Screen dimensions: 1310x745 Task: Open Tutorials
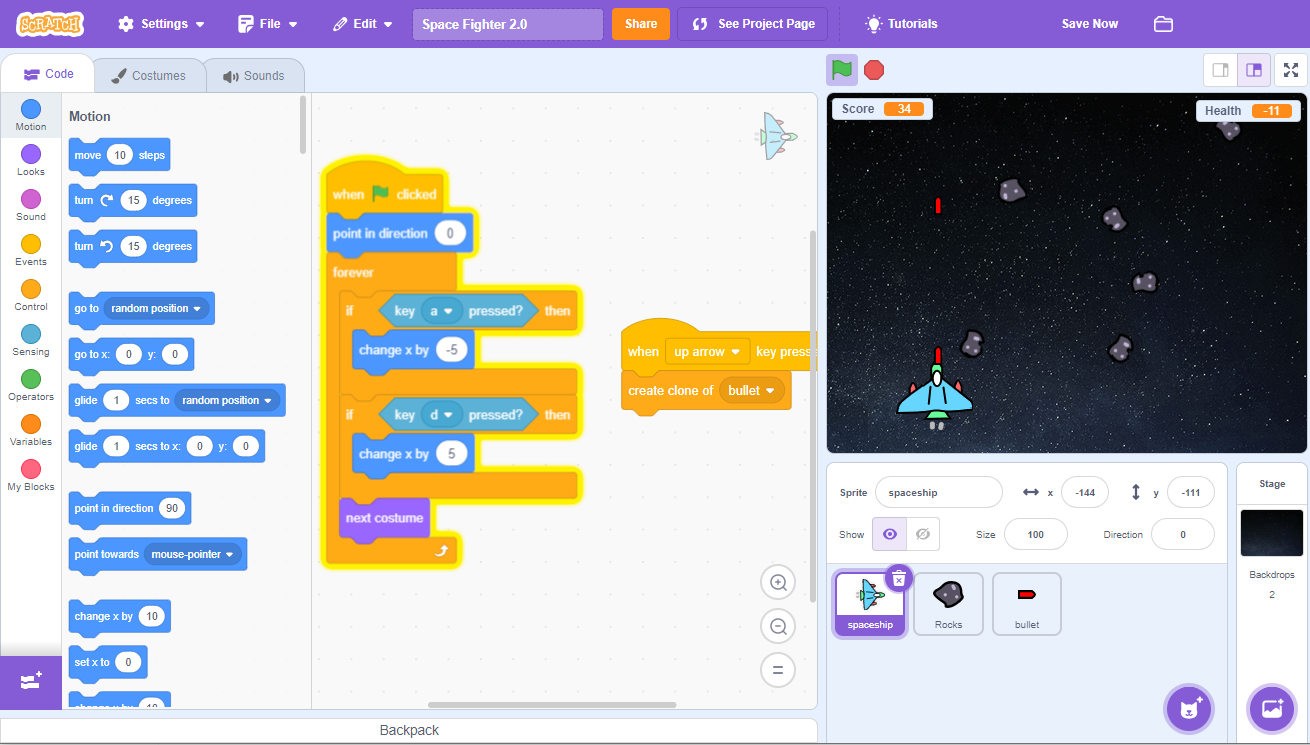pyautogui.click(x=902, y=24)
